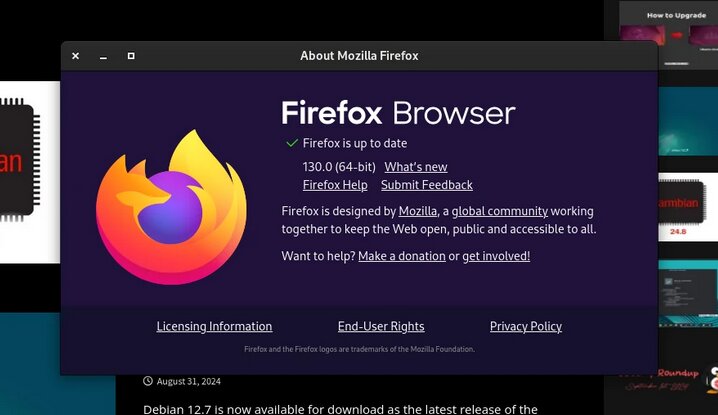The image size is (718, 415).
Task: Click the Make a donation link
Action: point(402,256)
